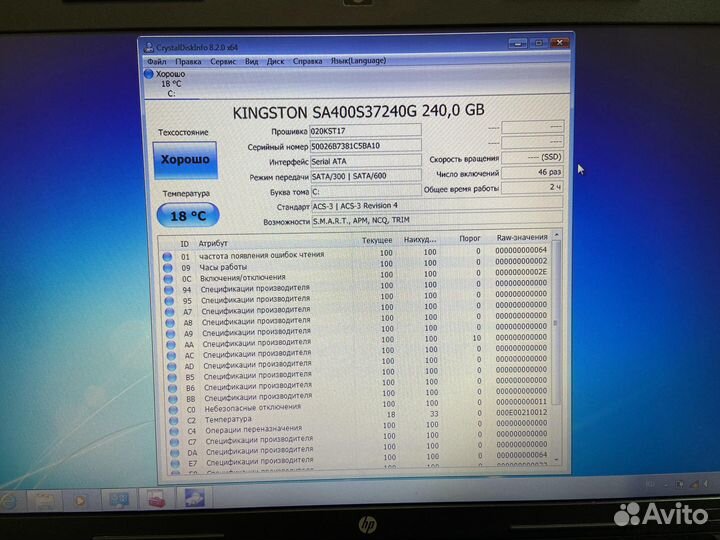Click status circle of attribute C4 row

coord(174,431)
